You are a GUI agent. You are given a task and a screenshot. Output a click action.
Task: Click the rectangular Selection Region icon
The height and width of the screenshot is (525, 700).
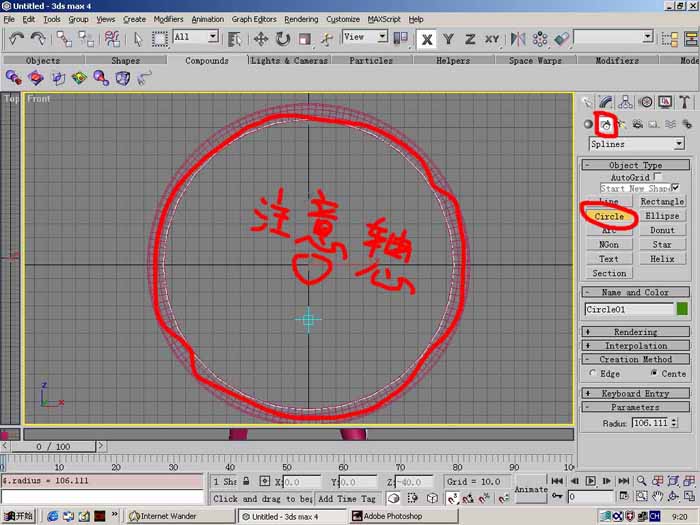[159, 39]
